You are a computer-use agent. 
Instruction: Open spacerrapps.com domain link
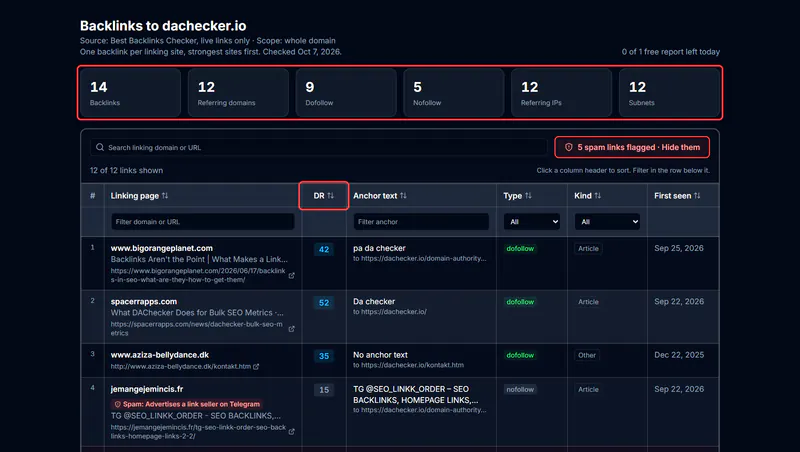pos(144,301)
